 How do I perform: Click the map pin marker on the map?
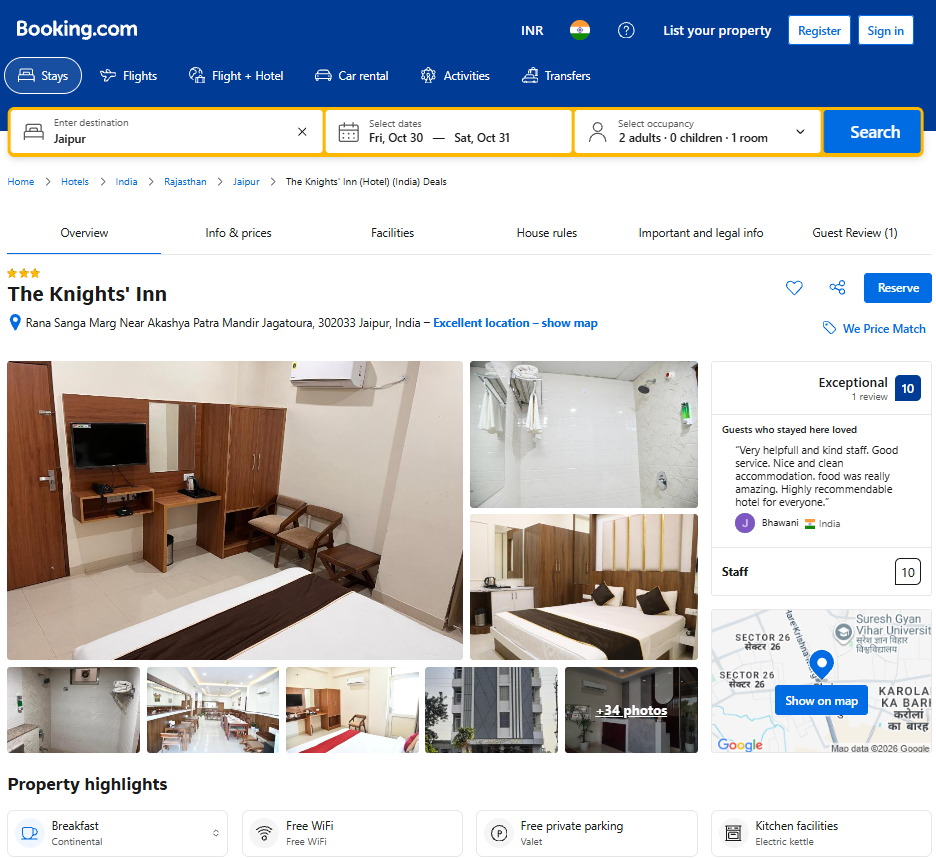point(821,664)
